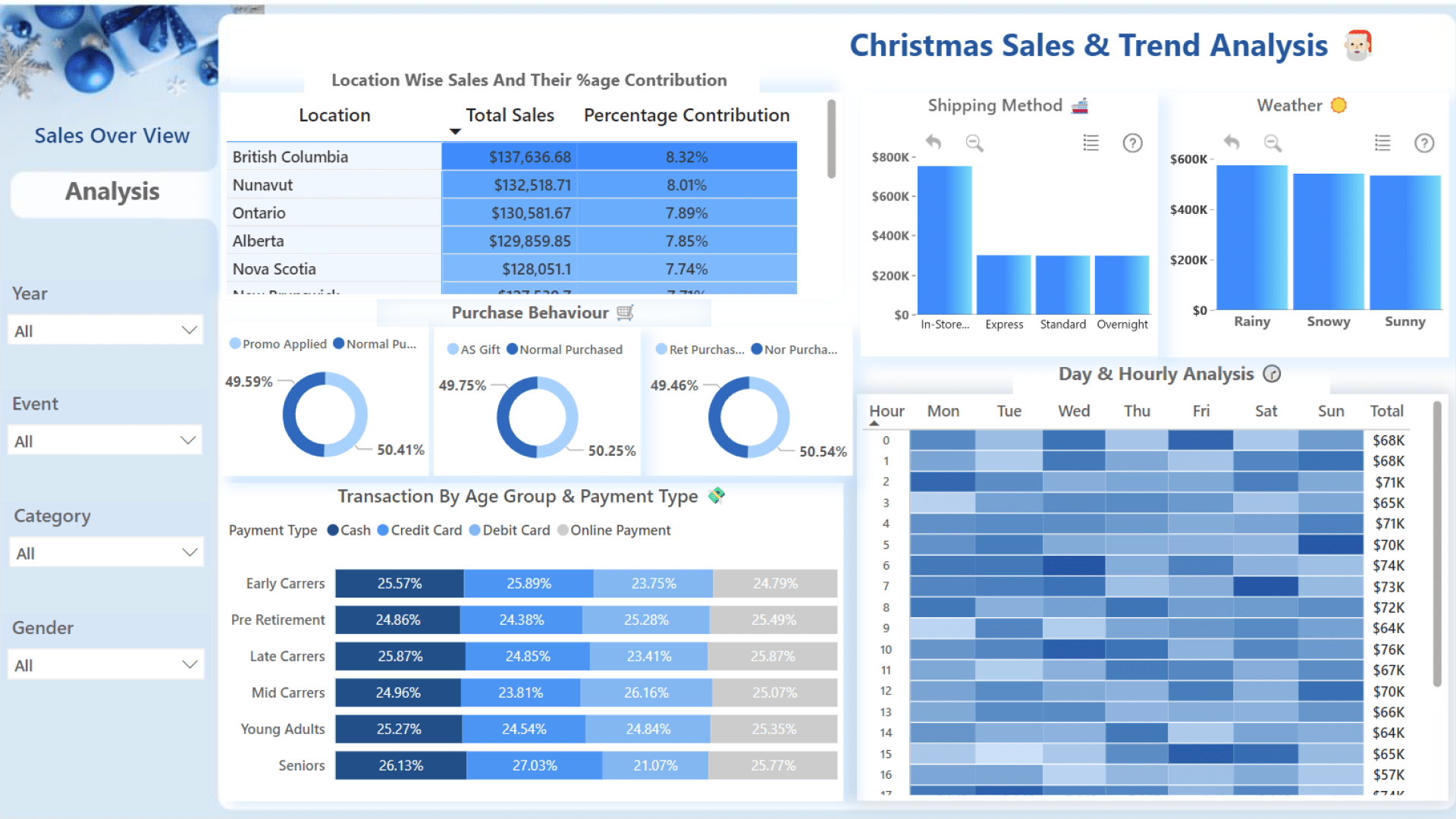Screen dimensions: 1456x819
Task: Select Online Payment legend marker
Action: [x=563, y=530]
